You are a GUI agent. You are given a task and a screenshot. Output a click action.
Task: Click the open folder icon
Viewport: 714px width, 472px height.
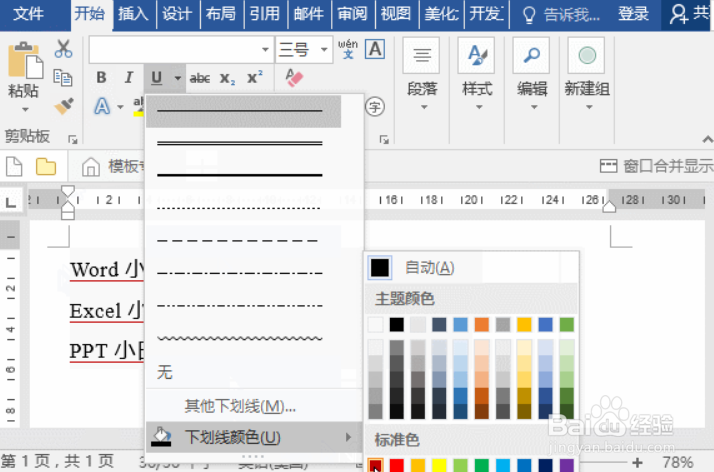tap(46, 167)
